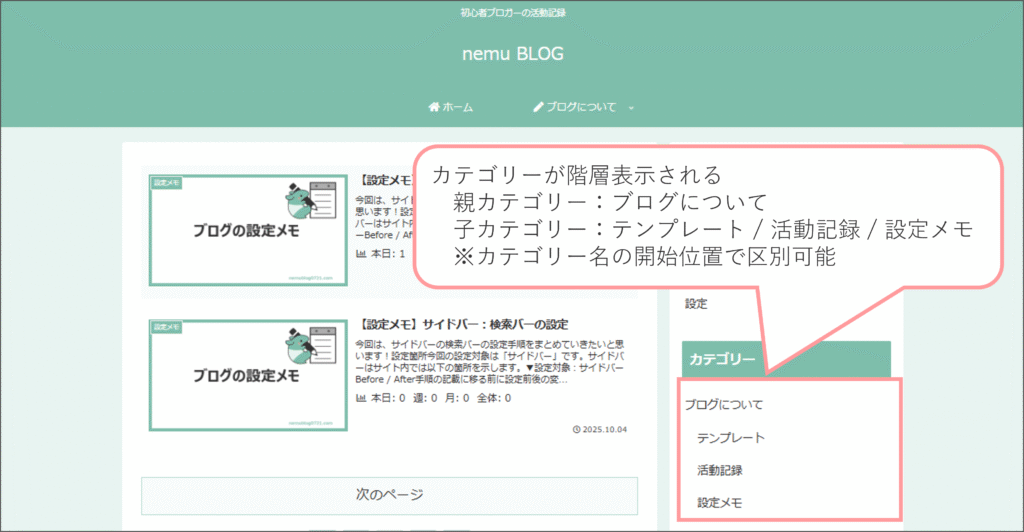Click the 初心者ブロガーの活動記録 tagline at the top
This screenshot has width=1024, height=532.
tap(512, 13)
